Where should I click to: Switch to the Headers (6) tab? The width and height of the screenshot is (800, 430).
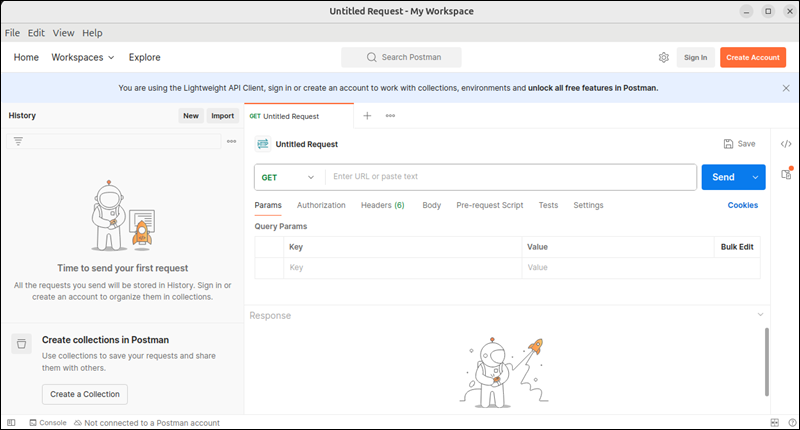point(383,205)
